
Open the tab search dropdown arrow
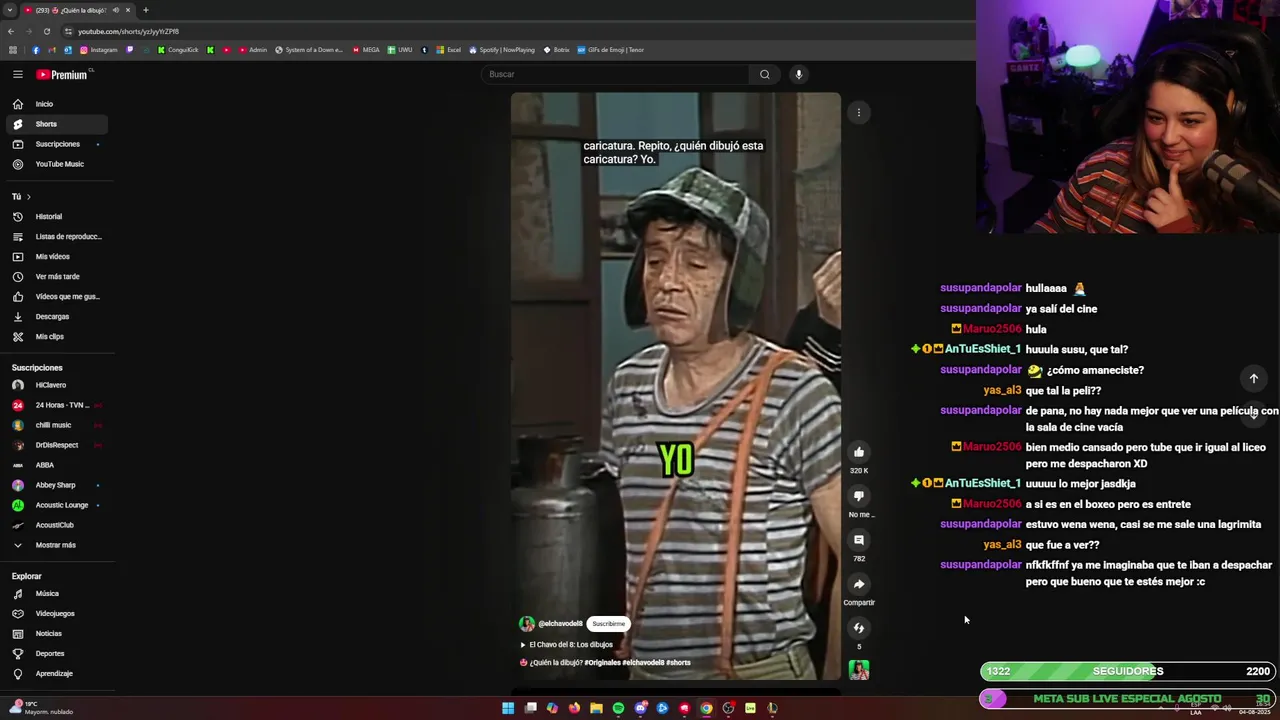(10, 10)
